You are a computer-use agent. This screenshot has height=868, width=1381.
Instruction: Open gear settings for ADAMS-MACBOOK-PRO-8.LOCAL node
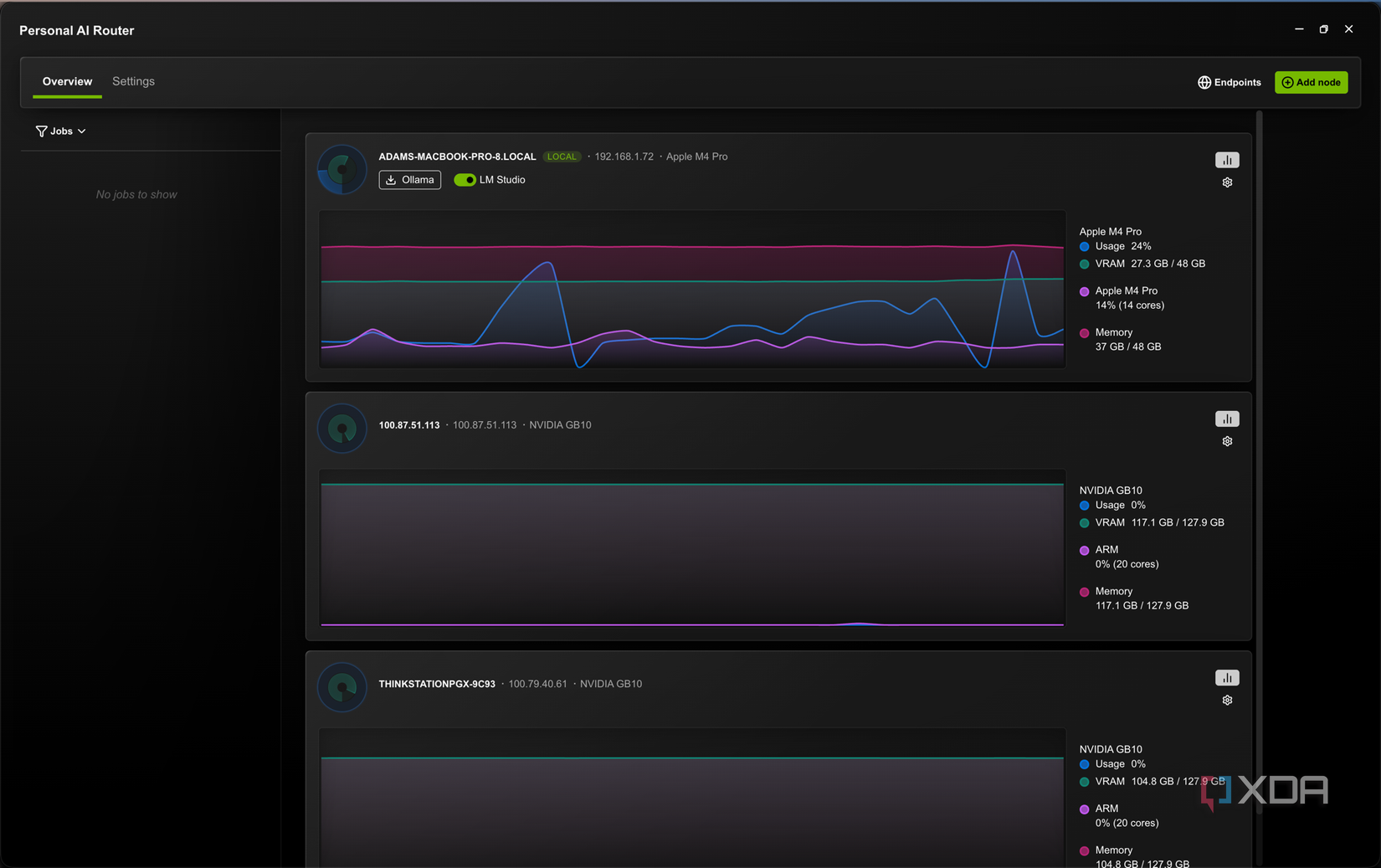click(1227, 182)
